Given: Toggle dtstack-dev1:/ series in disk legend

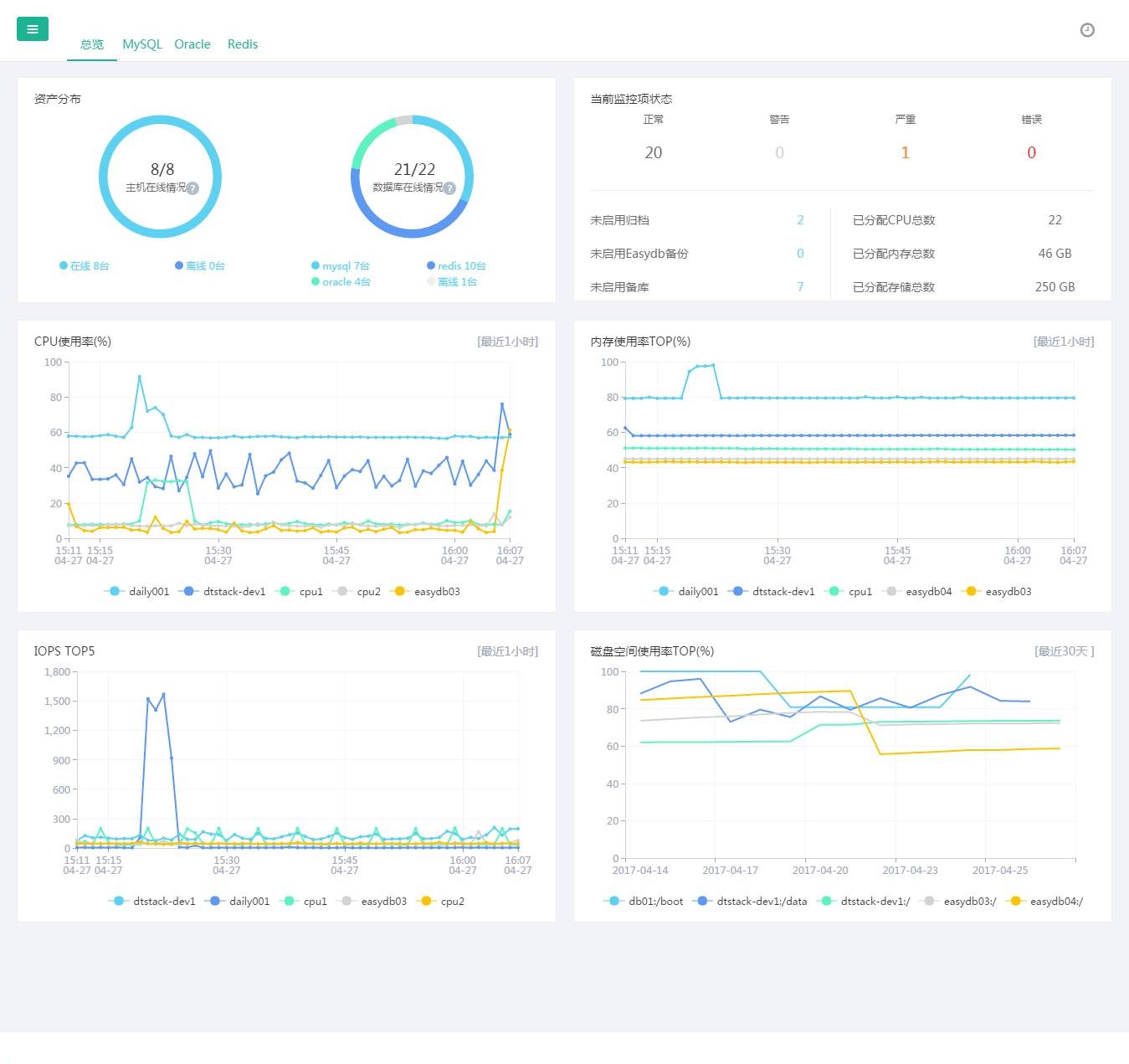Looking at the screenshot, I should pos(864,902).
